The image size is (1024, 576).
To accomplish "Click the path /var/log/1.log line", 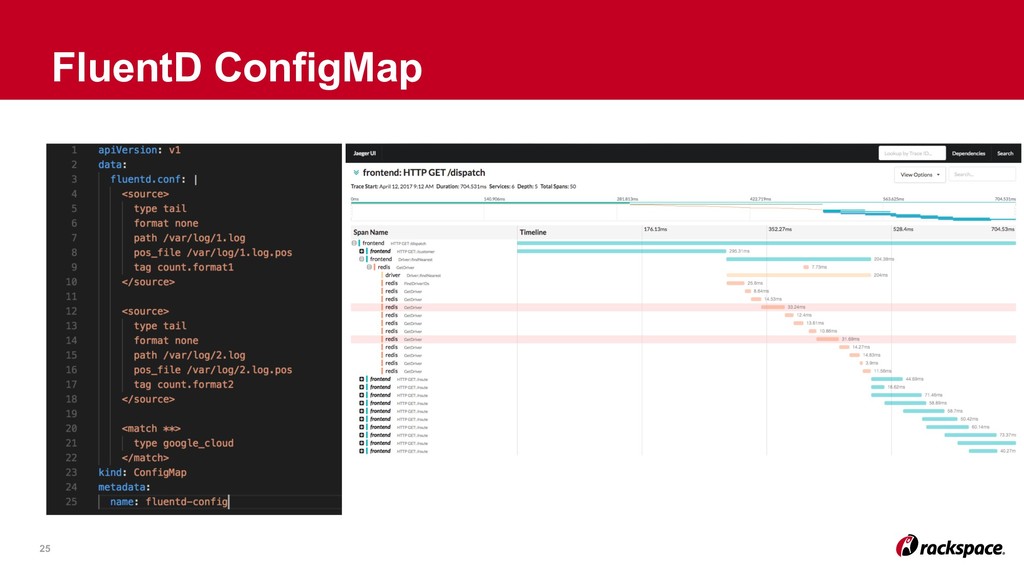I will click(189, 238).
